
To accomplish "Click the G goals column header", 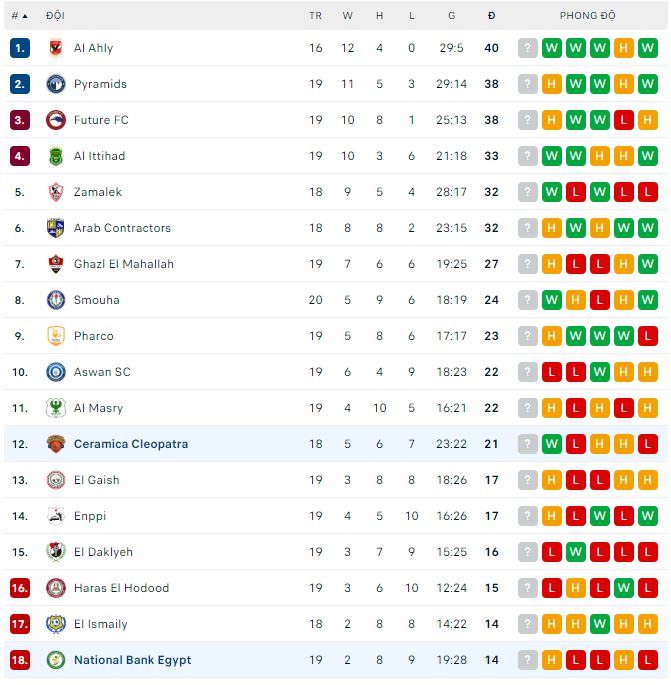I will [x=451, y=16].
